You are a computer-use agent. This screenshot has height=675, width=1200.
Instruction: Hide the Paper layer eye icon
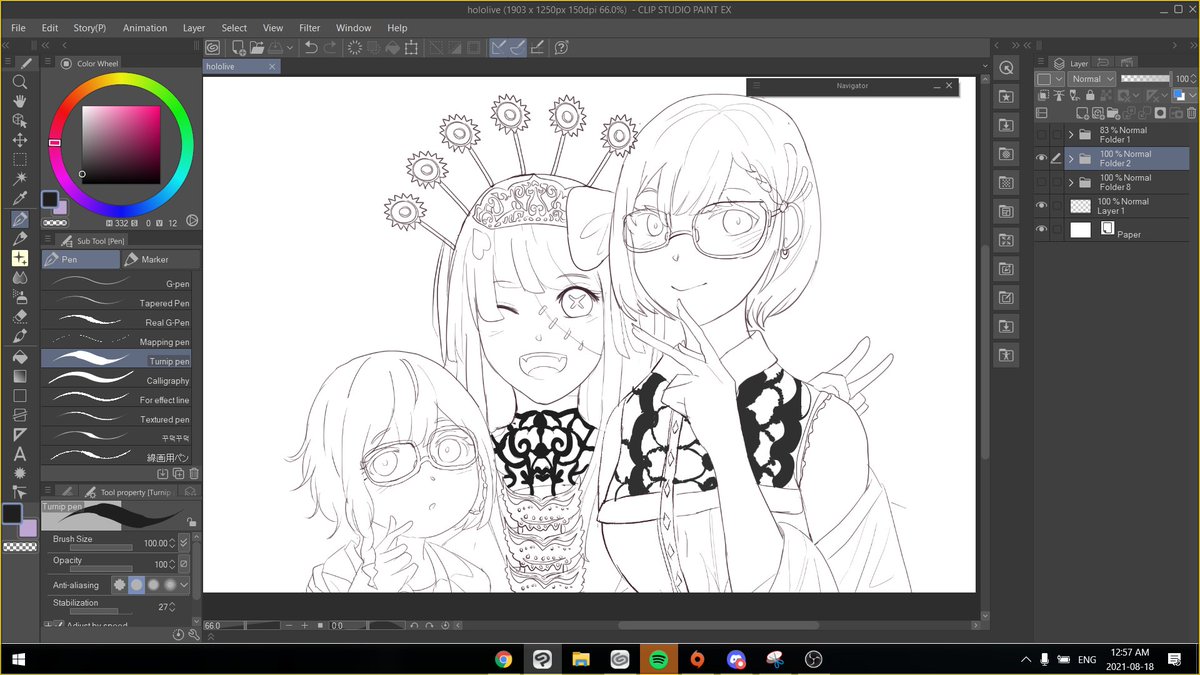tap(1042, 230)
